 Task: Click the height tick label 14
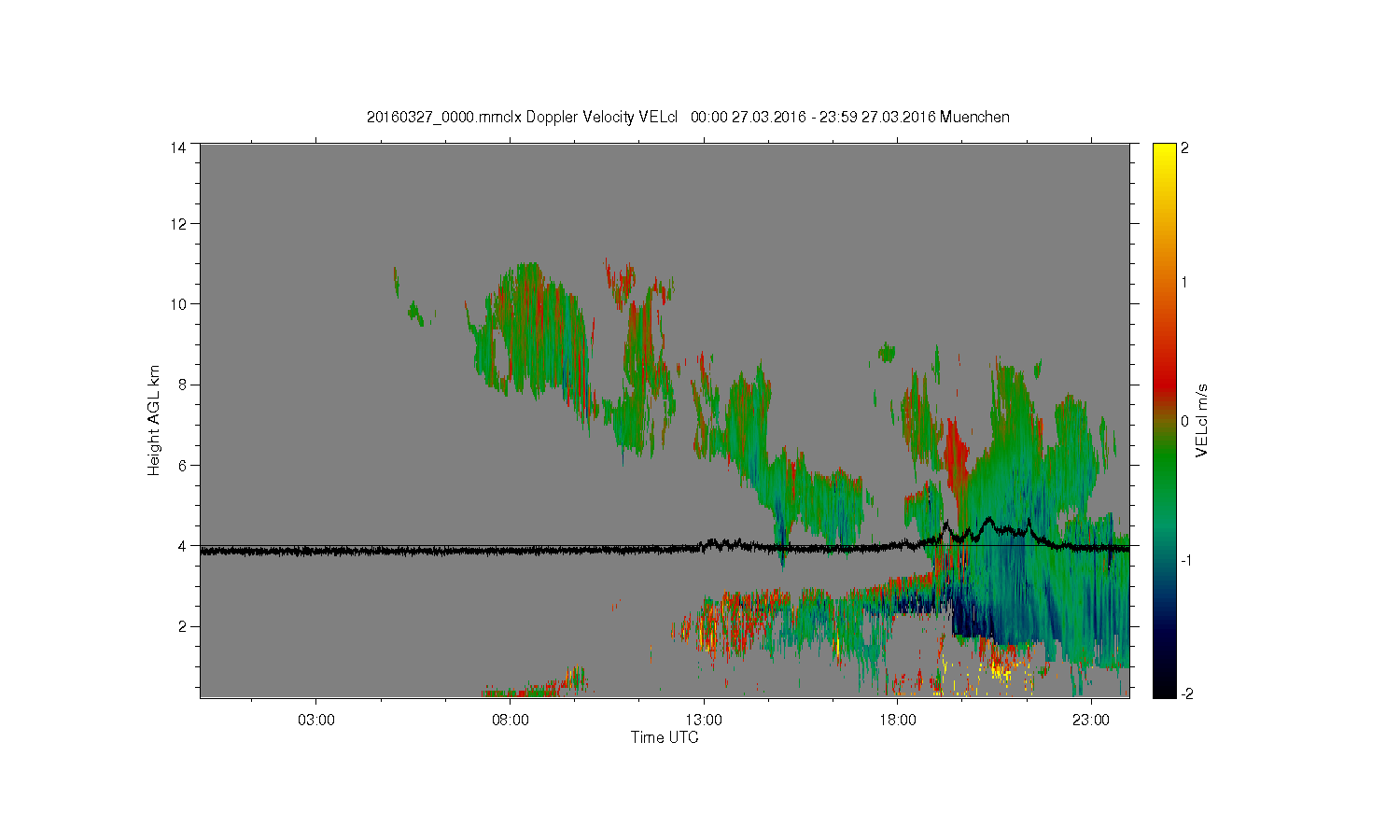(x=178, y=147)
